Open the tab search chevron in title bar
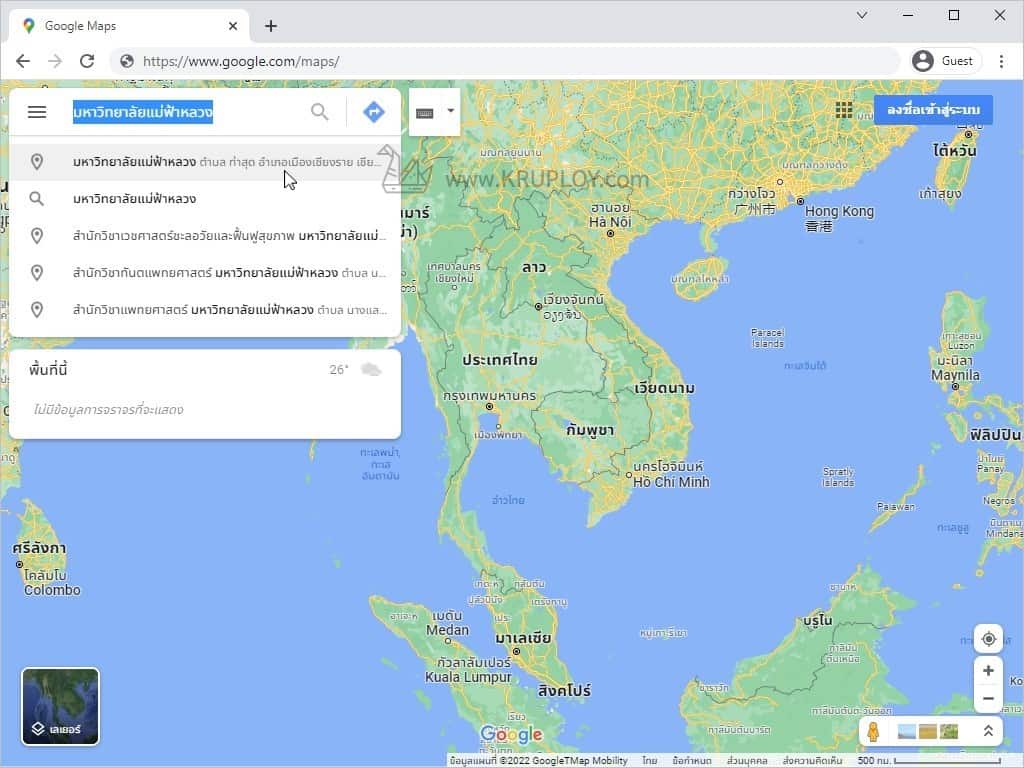Screen dimensions: 1024x768 click(862, 15)
